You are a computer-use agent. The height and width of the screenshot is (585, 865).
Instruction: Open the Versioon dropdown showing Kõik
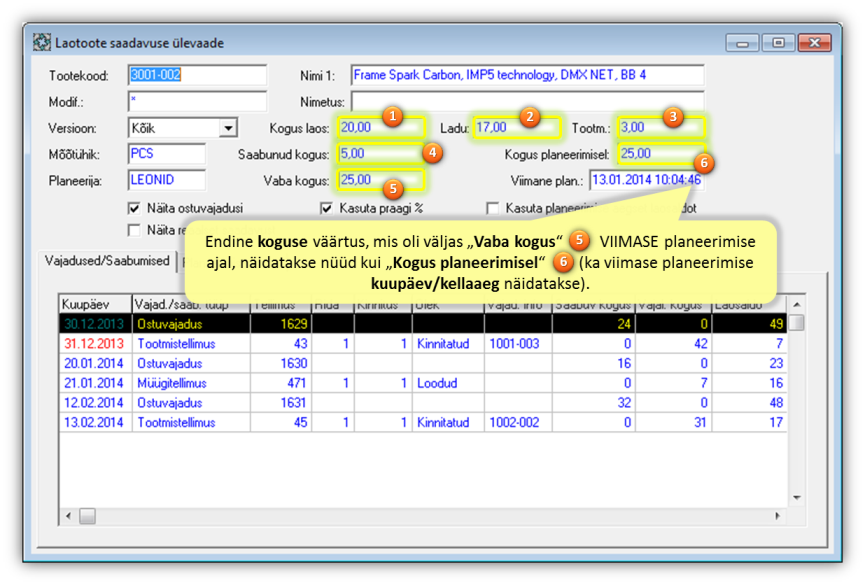point(228,128)
